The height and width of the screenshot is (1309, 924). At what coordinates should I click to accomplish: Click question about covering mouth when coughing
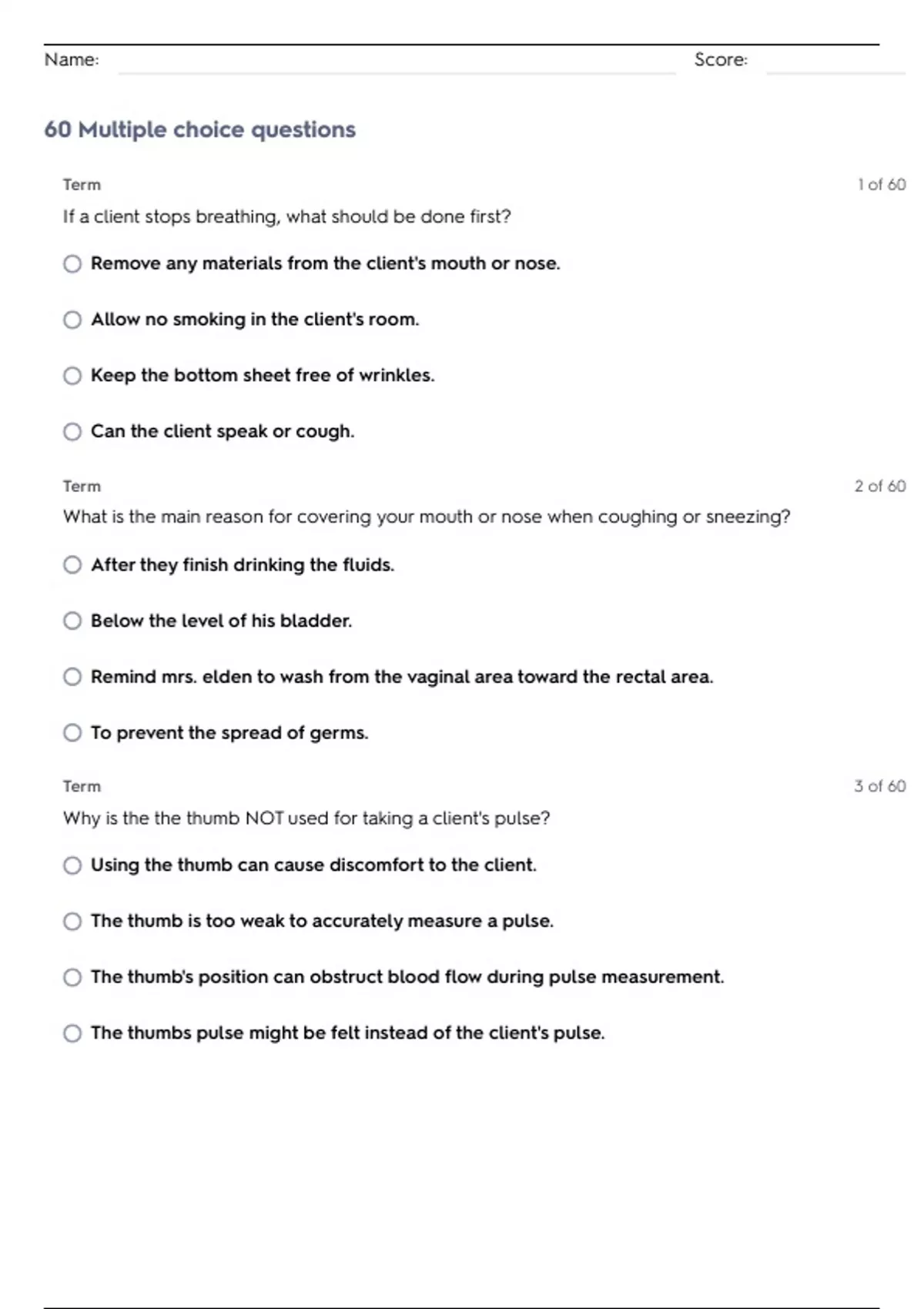427,517
